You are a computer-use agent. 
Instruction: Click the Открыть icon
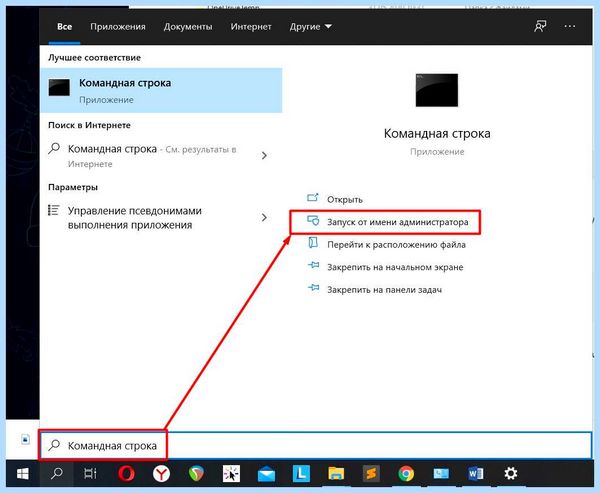(x=313, y=198)
